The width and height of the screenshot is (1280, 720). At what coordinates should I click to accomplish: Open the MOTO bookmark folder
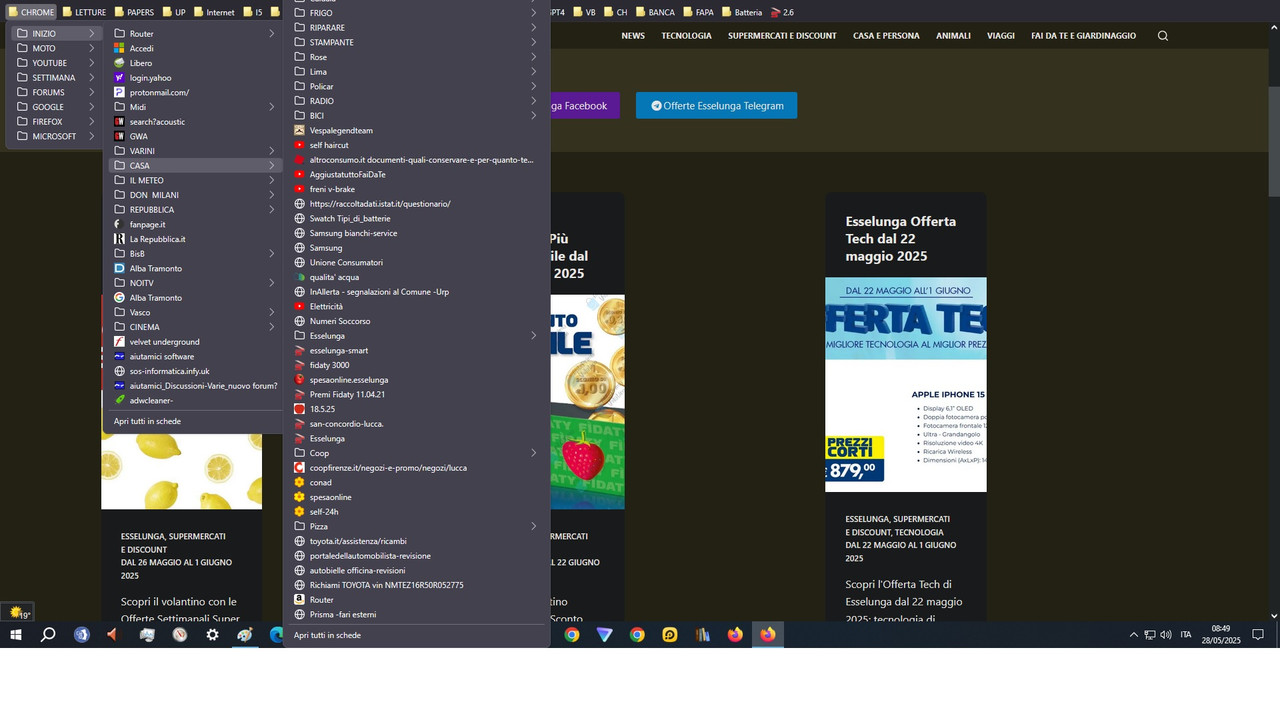click(56, 48)
